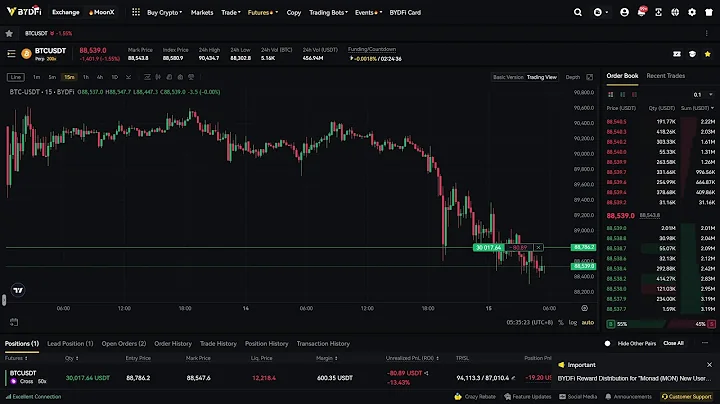Open the Copy trading menu item
Viewport: 720px width, 404px height.
(294, 12)
